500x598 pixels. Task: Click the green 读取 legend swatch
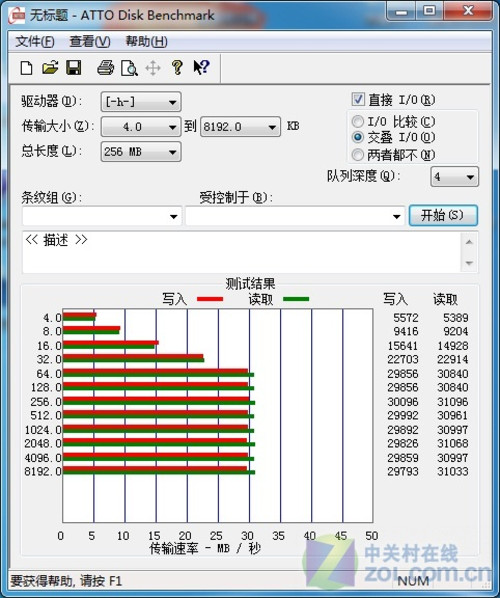pos(296,299)
